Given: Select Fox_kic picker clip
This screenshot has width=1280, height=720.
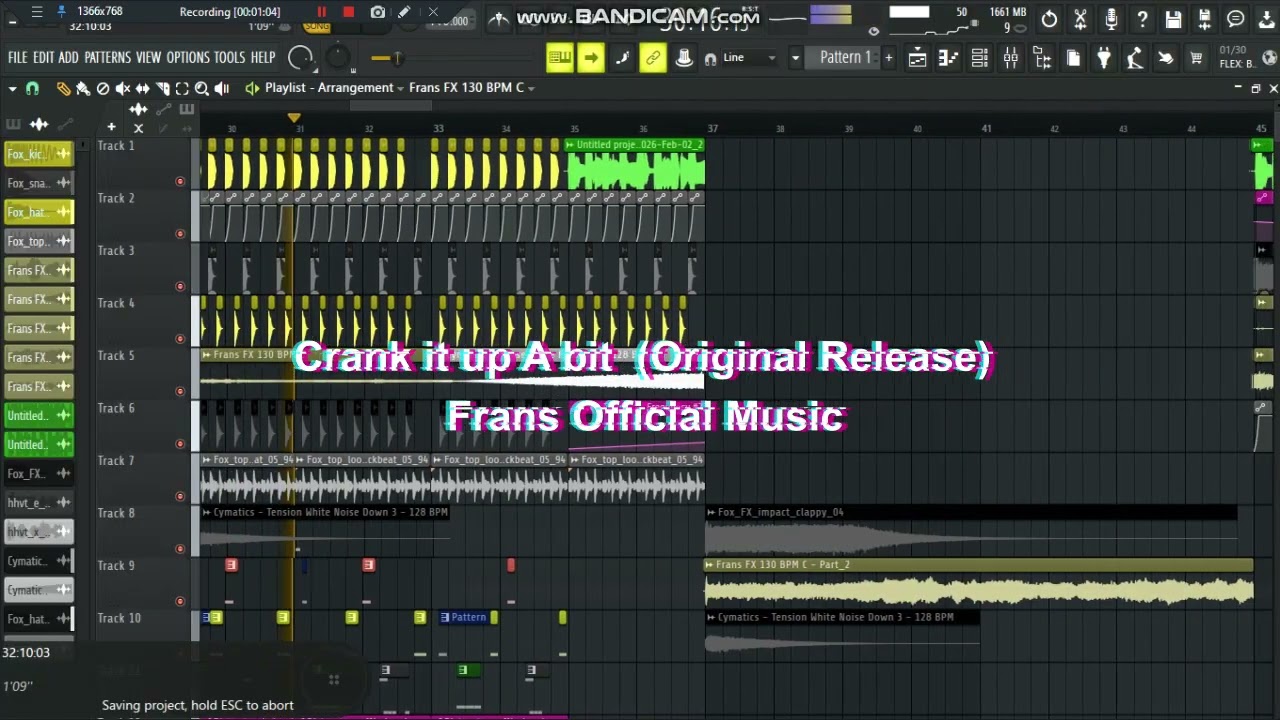Looking at the screenshot, I should point(39,154).
